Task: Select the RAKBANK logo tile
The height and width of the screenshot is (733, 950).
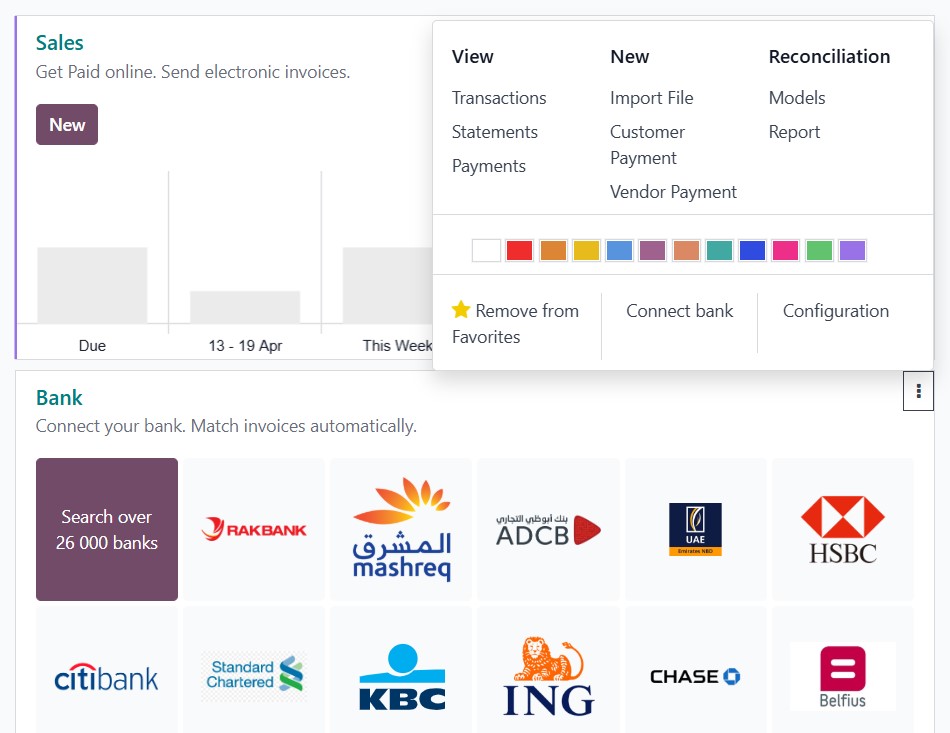Action: click(x=254, y=529)
